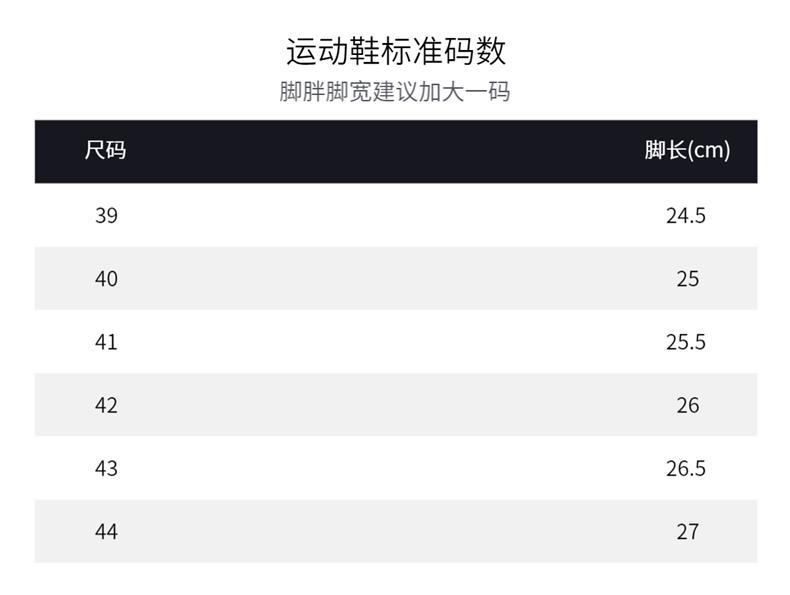Pick size 44 in the size column
This screenshot has width=790, height=595.
[x=106, y=531]
